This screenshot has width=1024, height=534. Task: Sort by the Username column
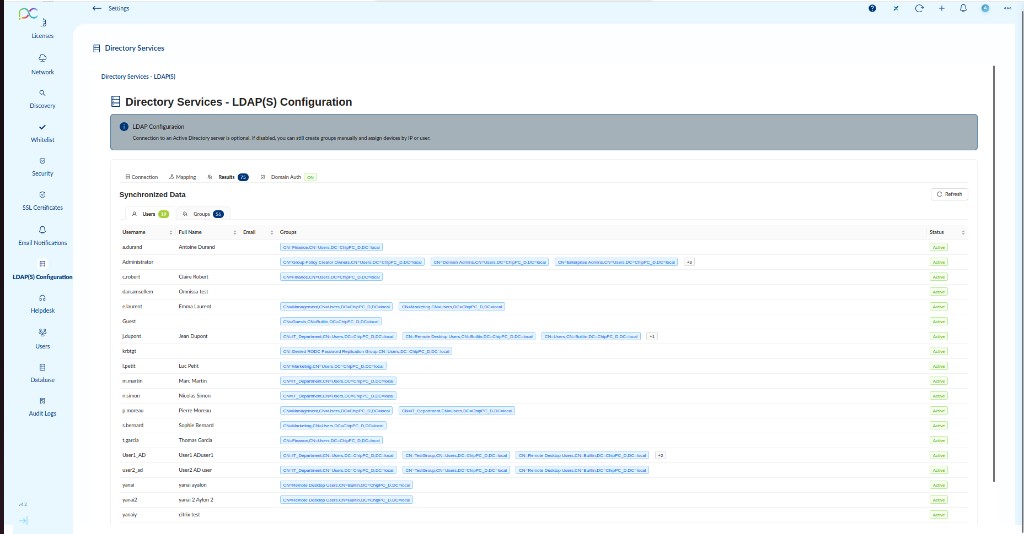(x=147, y=232)
